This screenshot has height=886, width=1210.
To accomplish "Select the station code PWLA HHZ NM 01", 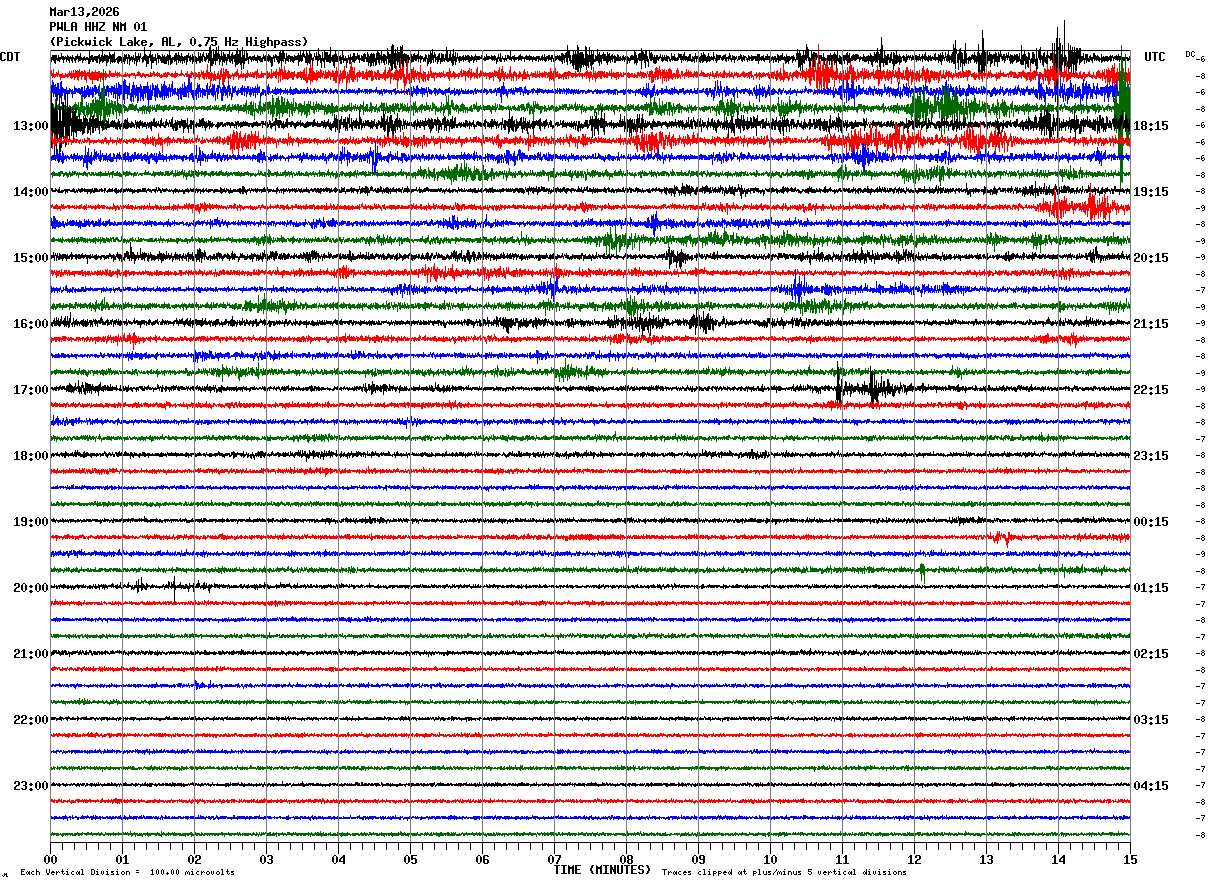I will pos(98,27).
